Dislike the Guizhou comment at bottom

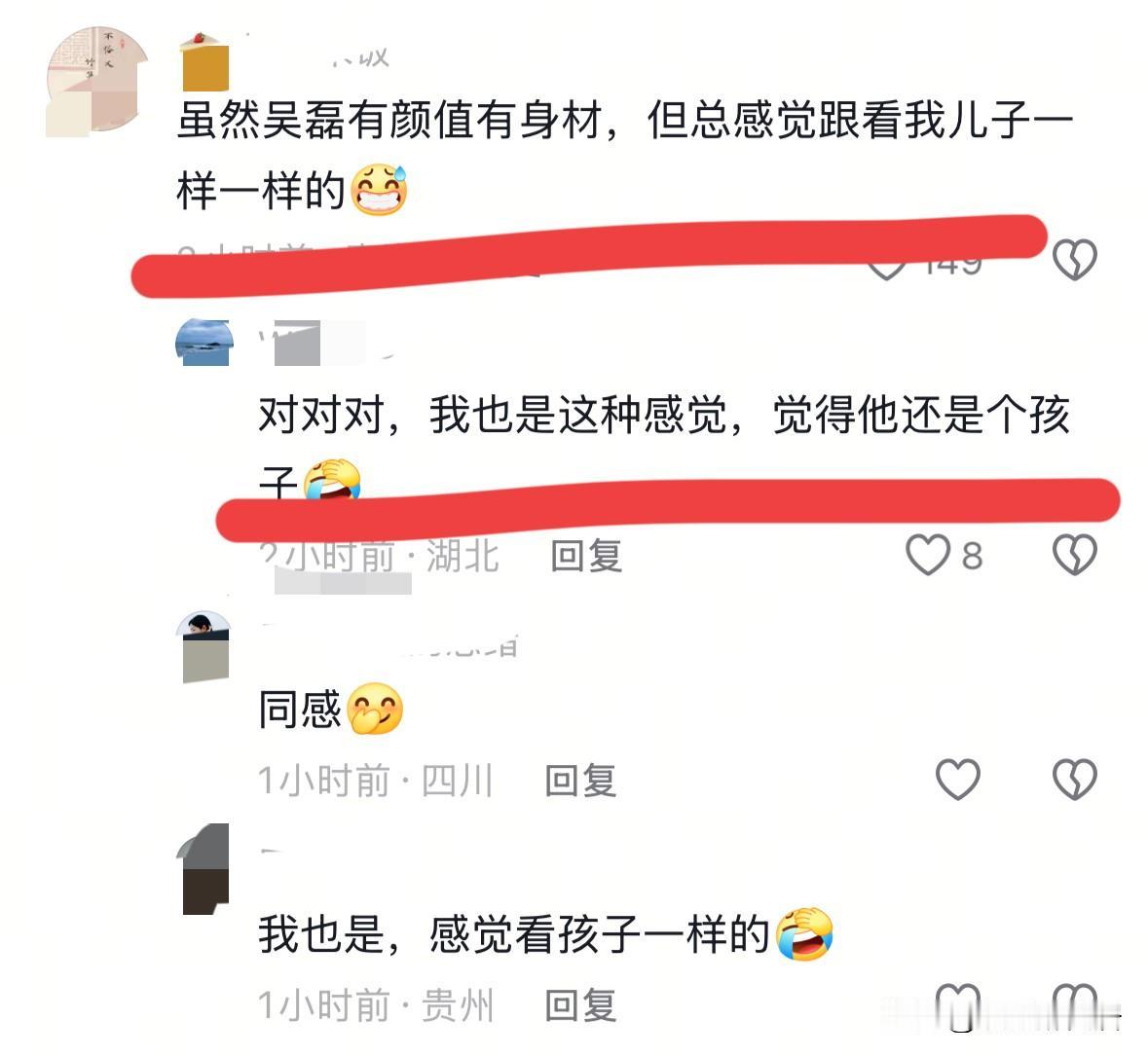1074,1004
